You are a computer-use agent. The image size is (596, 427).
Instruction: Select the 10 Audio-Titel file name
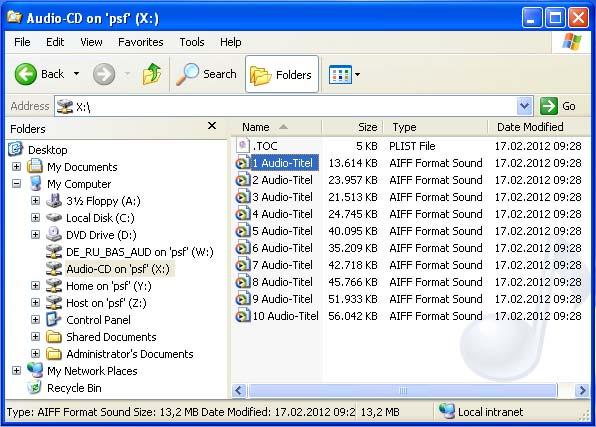(x=285, y=316)
